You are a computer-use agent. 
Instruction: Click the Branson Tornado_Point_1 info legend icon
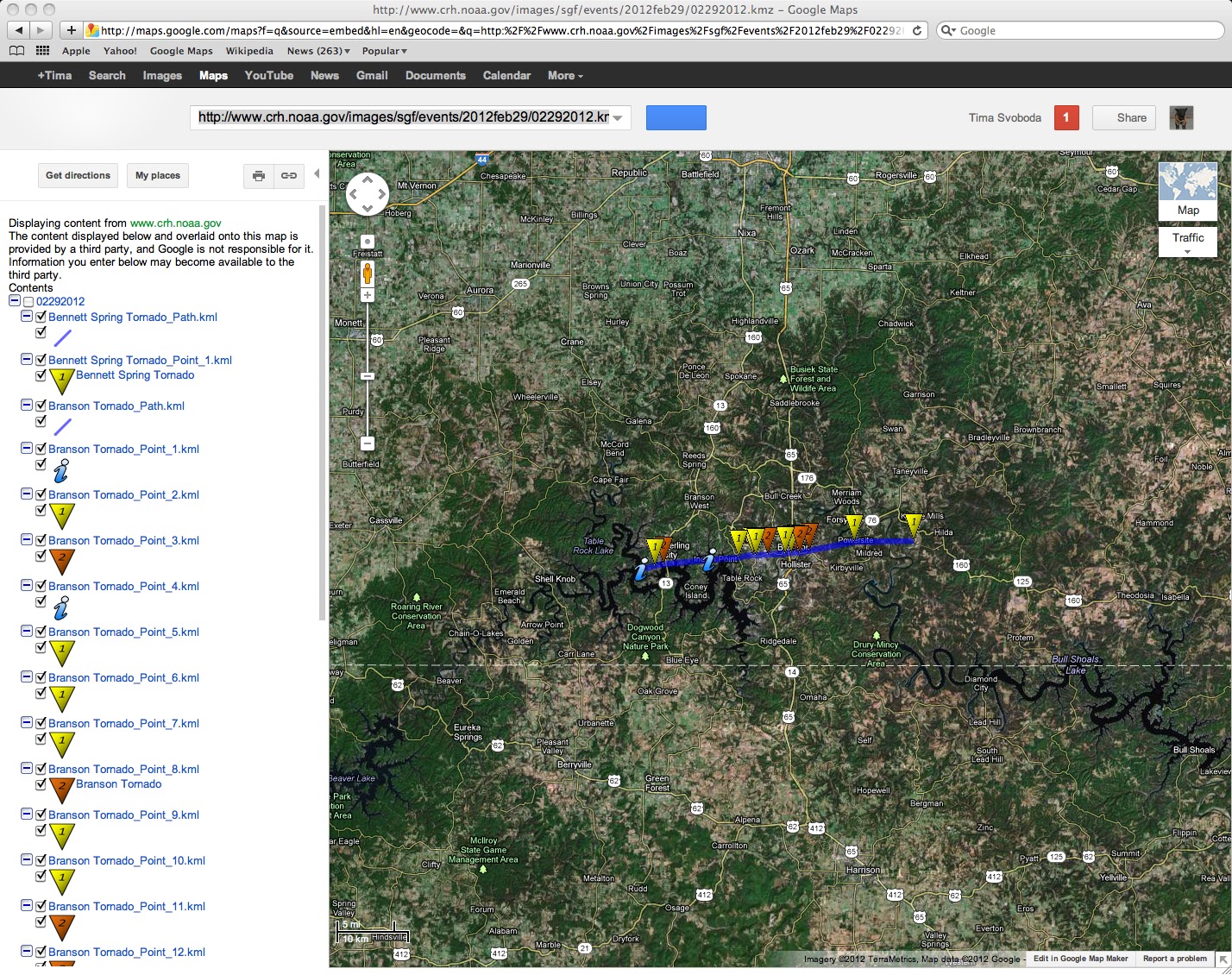point(61,470)
